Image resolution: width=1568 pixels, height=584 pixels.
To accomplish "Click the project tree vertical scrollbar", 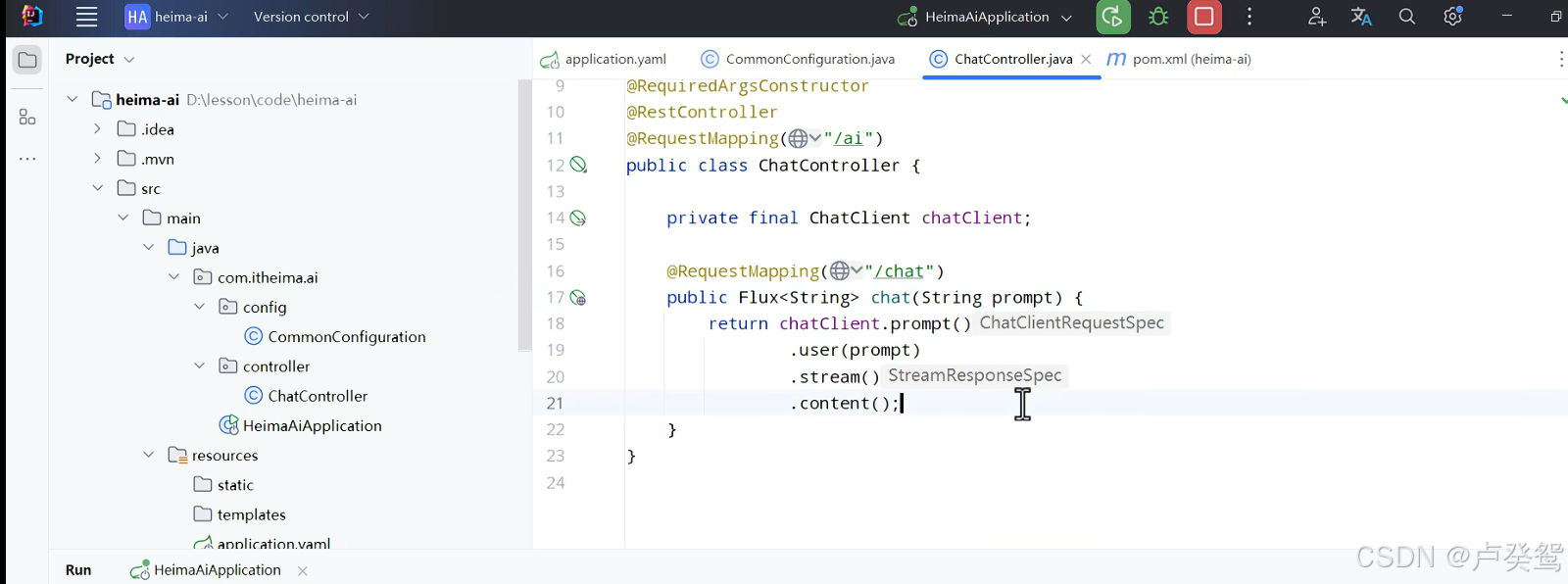I will click(x=524, y=216).
